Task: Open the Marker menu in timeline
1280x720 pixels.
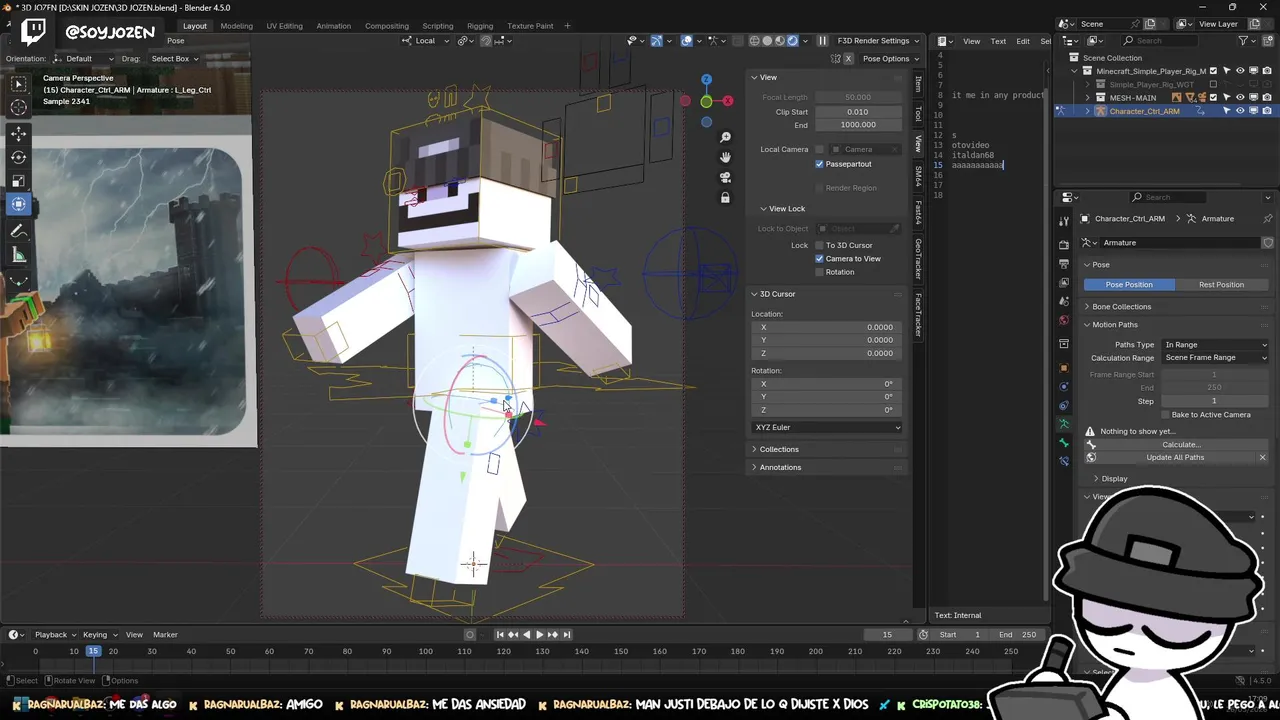Action: 165,635
